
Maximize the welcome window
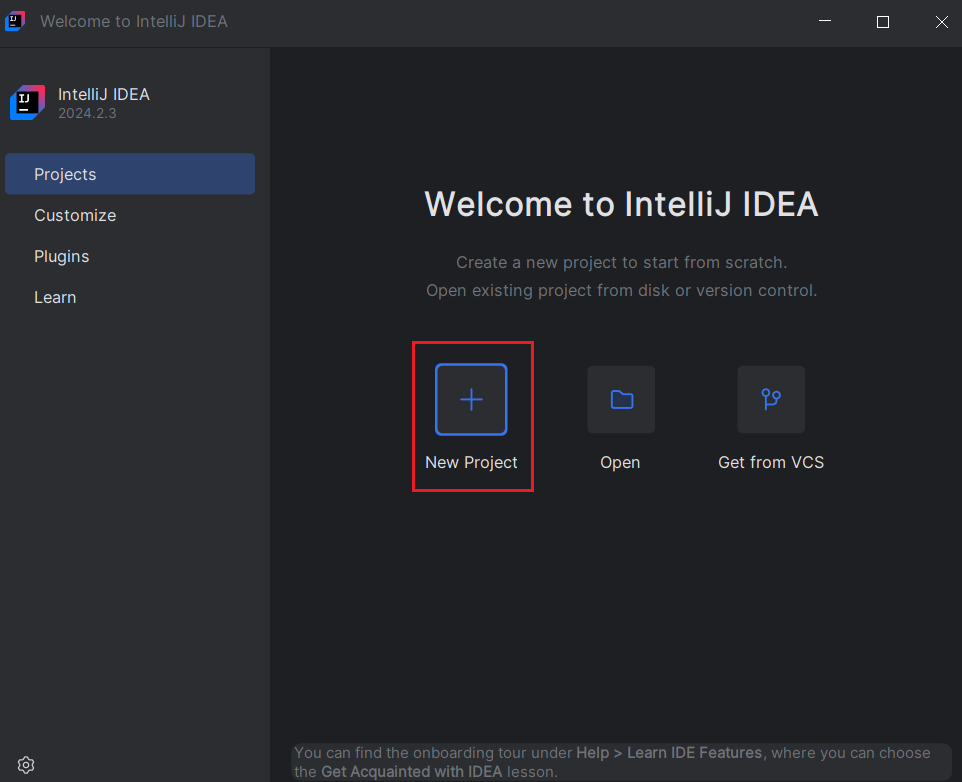point(883,22)
